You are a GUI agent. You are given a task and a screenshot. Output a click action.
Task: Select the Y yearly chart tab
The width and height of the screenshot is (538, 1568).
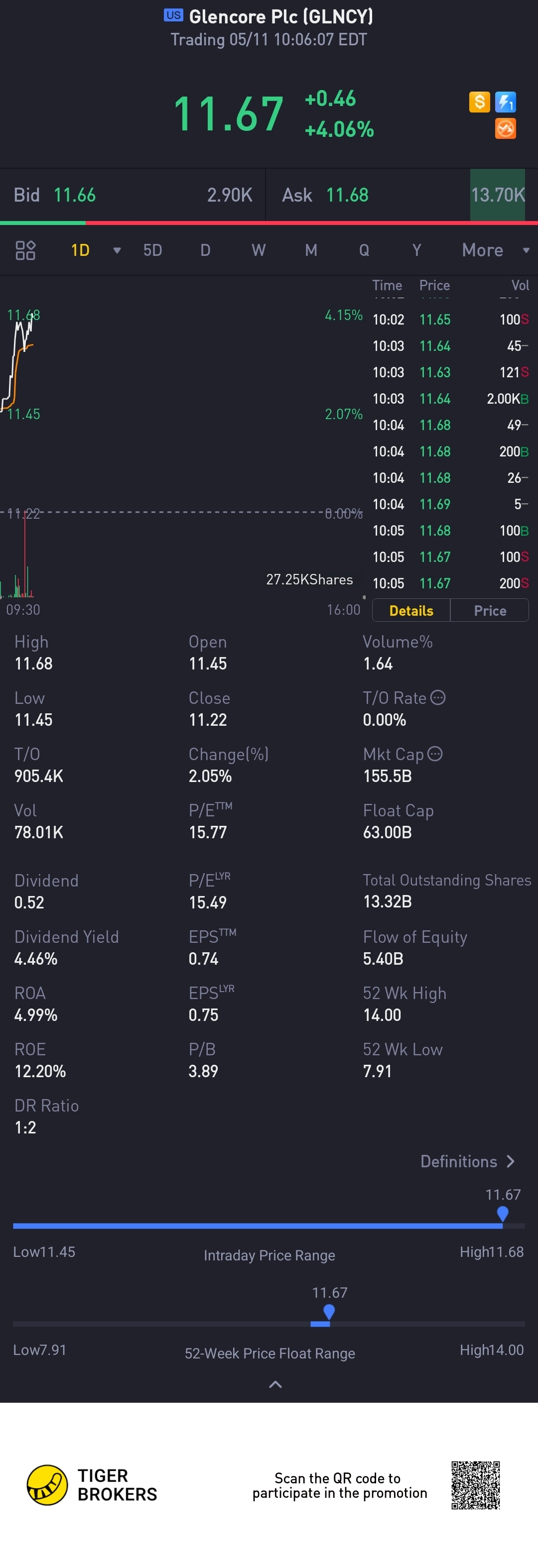417,250
